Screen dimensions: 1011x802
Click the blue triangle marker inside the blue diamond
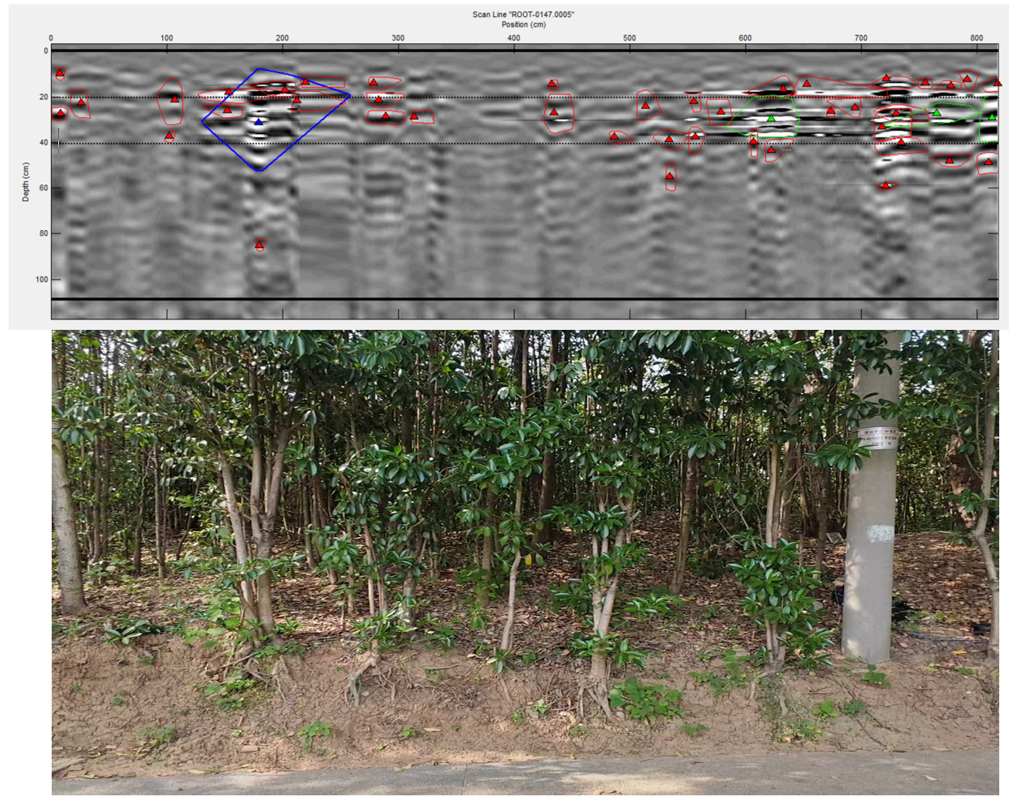[x=258, y=122]
